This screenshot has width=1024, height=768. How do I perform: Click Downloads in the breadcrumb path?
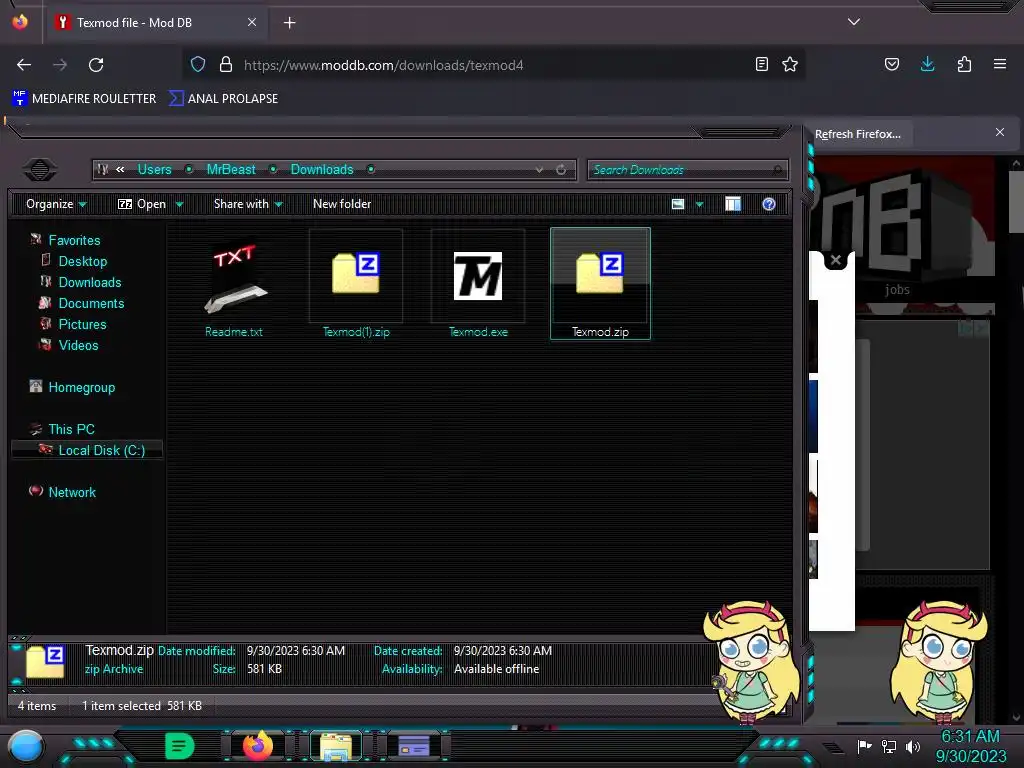321,169
